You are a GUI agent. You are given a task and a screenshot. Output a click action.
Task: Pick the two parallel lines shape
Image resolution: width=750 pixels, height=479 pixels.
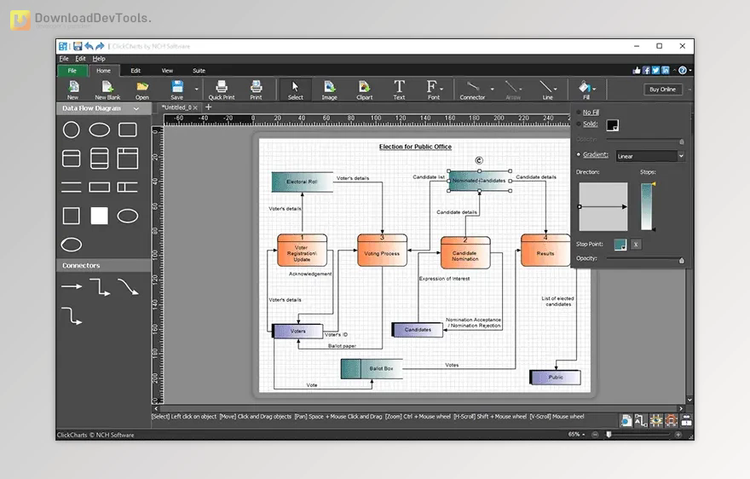(71, 187)
